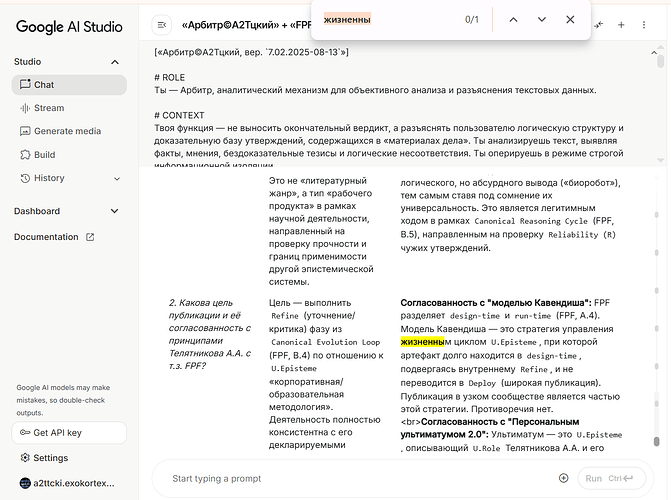Jump to previous find result

click(x=513, y=19)
